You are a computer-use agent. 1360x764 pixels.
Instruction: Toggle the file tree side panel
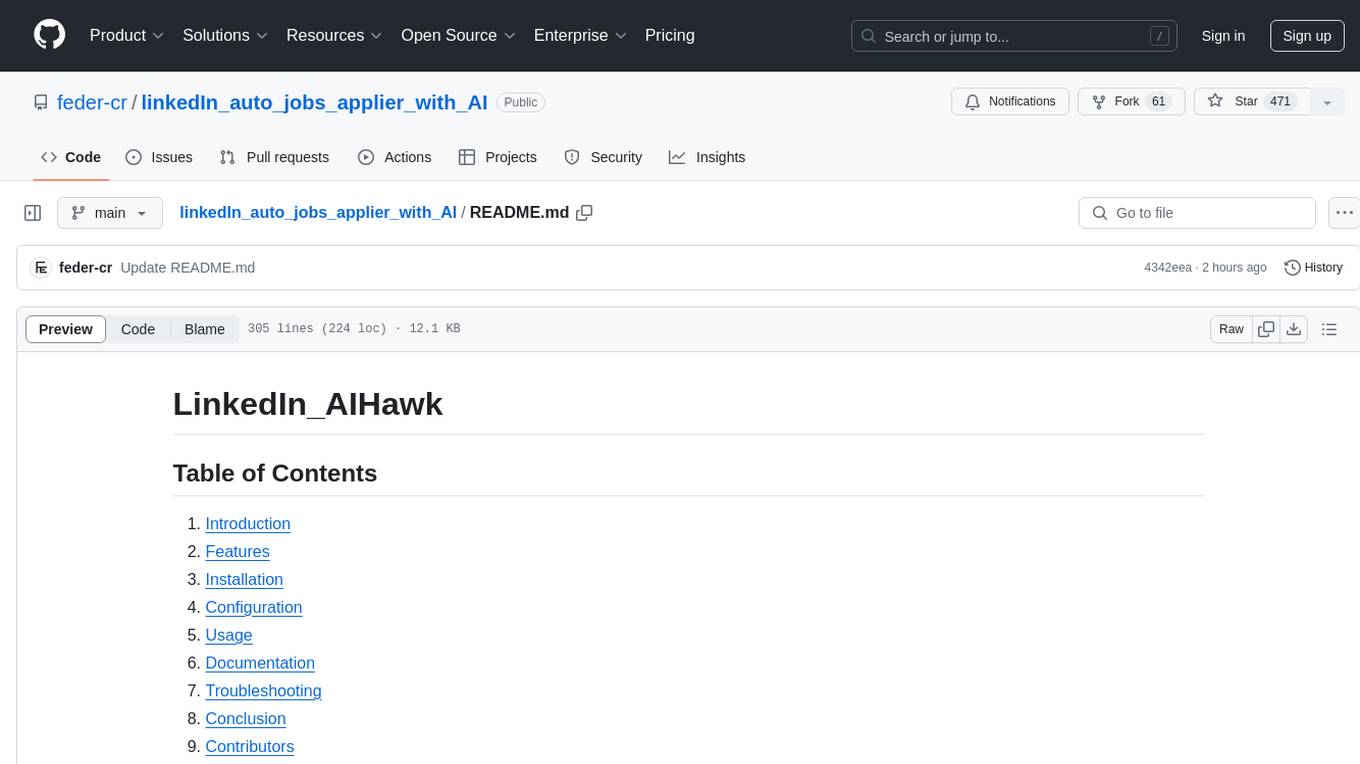click(33, 213)
